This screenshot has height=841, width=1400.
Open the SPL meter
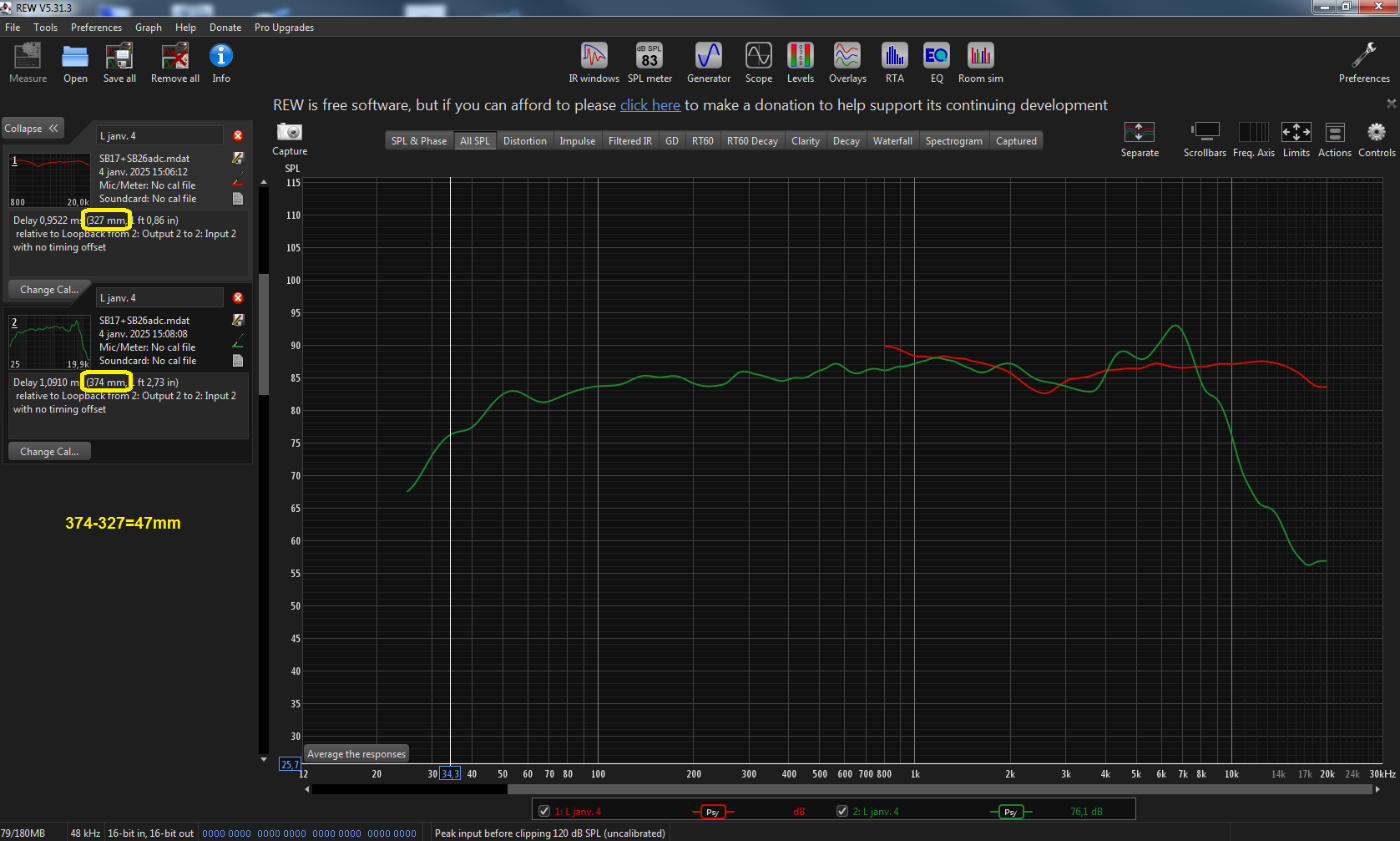[649, 62]
